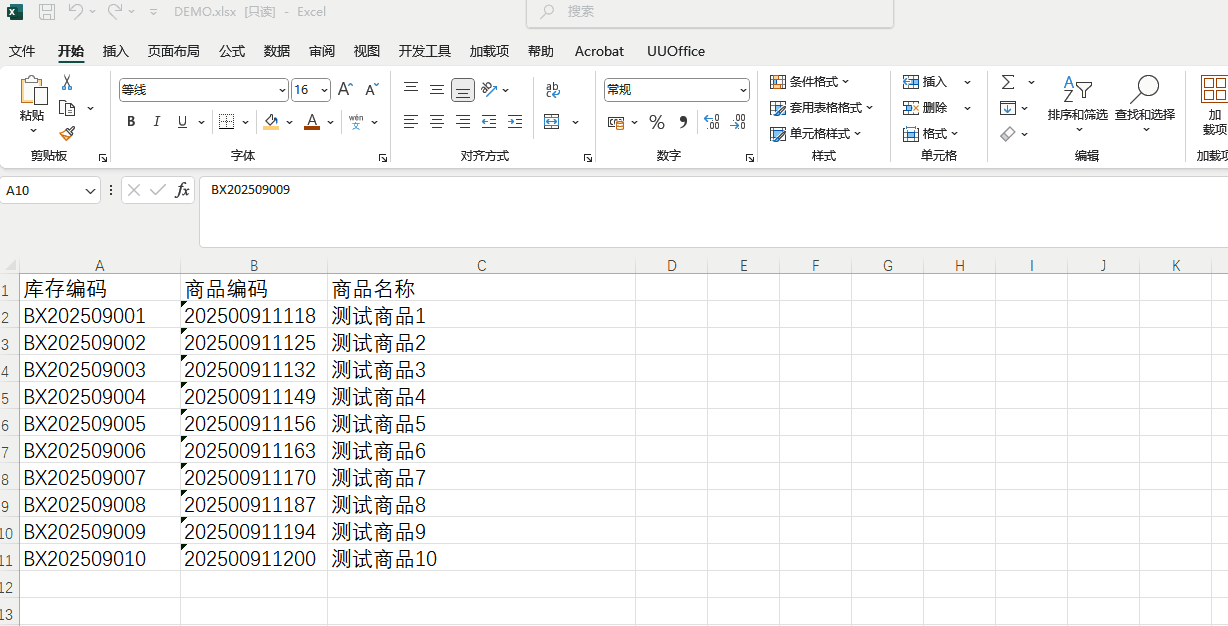Screen dimensions: 1228x626
Task: Open the 数据 (Data) ribbon tab
Action: click(x=277, y=51)
